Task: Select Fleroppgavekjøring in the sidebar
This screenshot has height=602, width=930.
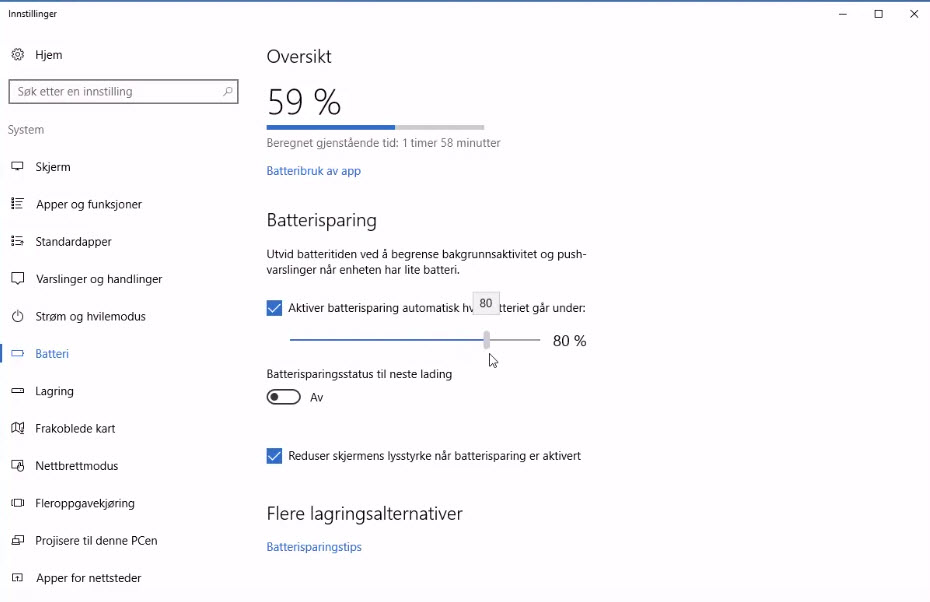Action: (84, 503)
